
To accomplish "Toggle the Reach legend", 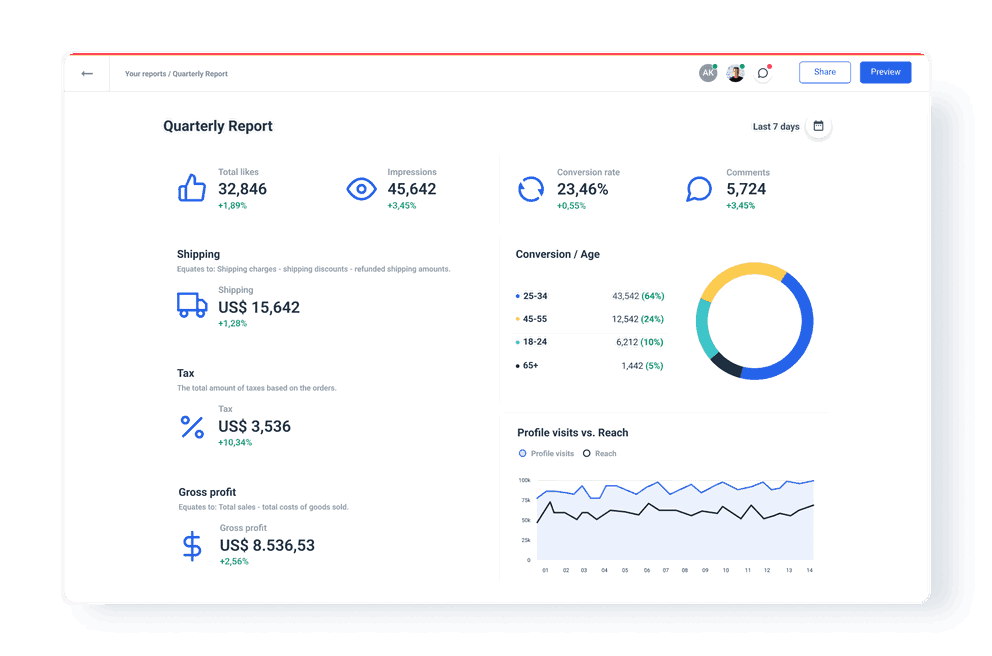I will (x=598, y=453).
